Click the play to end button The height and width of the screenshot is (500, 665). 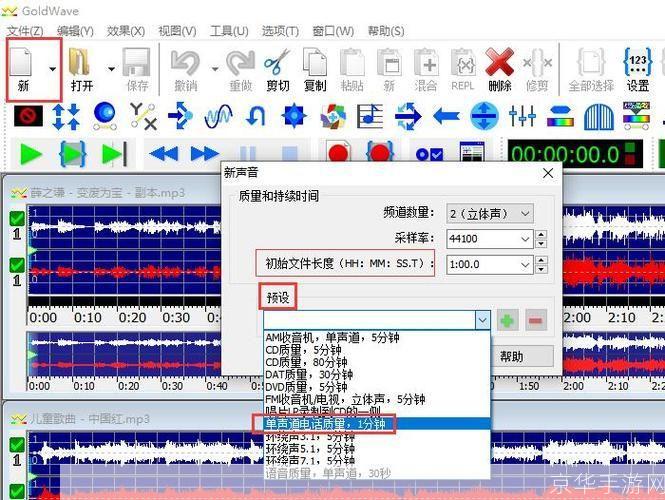[x=115, y=154]
